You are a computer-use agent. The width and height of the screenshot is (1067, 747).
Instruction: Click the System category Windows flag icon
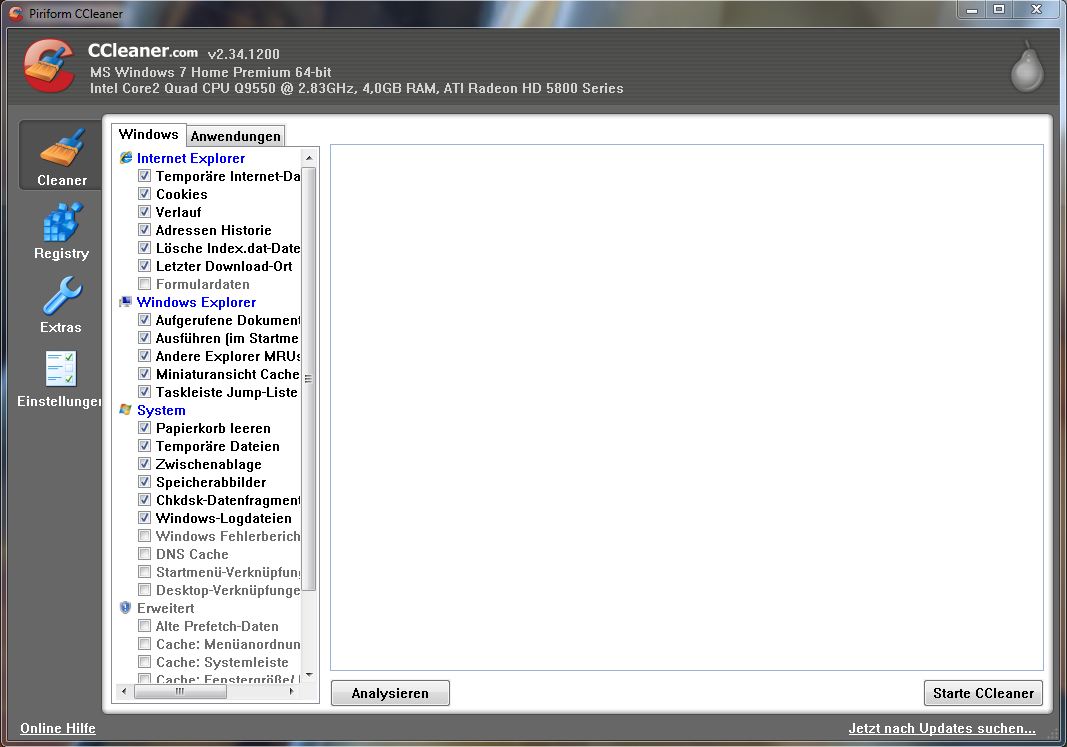(126, 410)
